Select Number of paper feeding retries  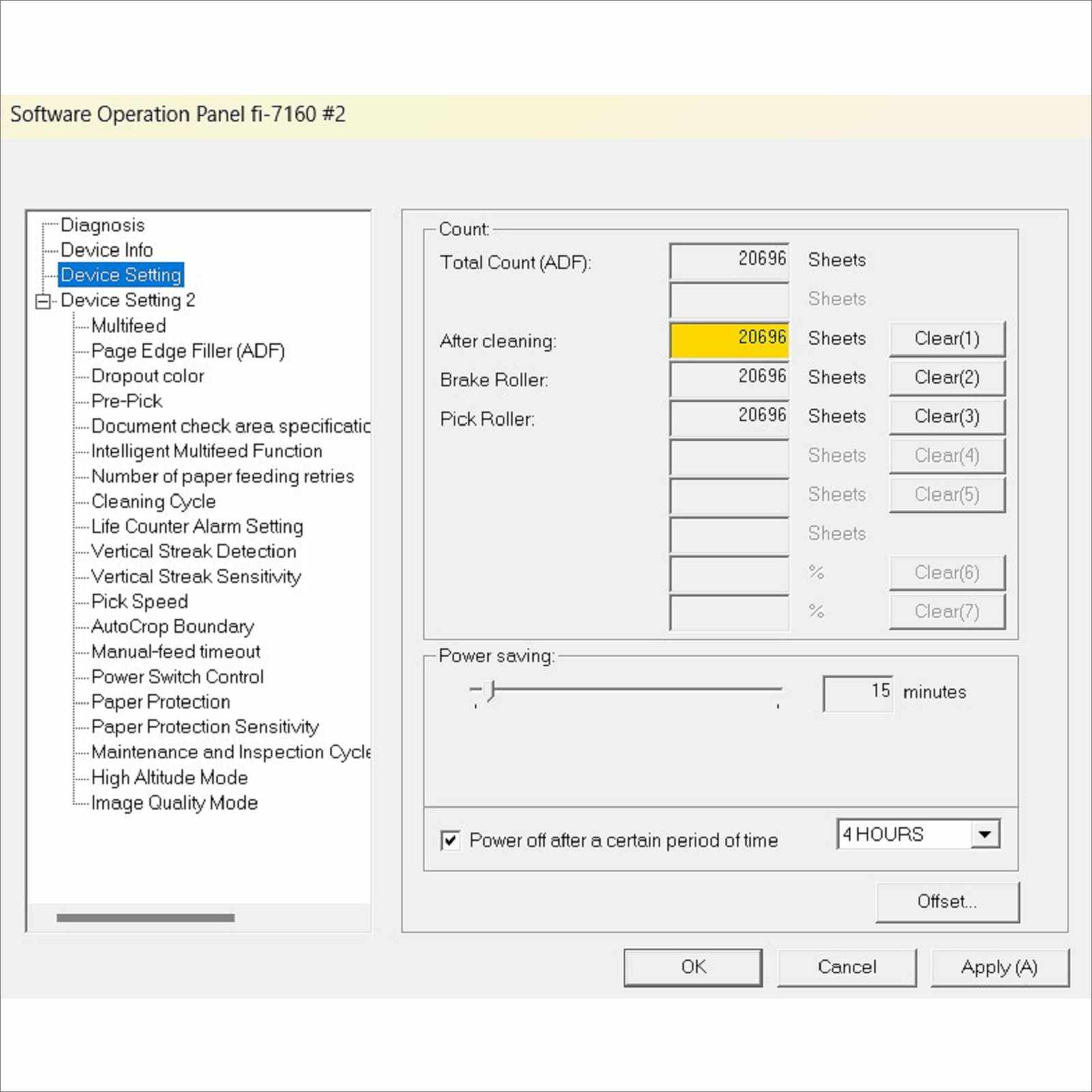[x=222, y=476]
